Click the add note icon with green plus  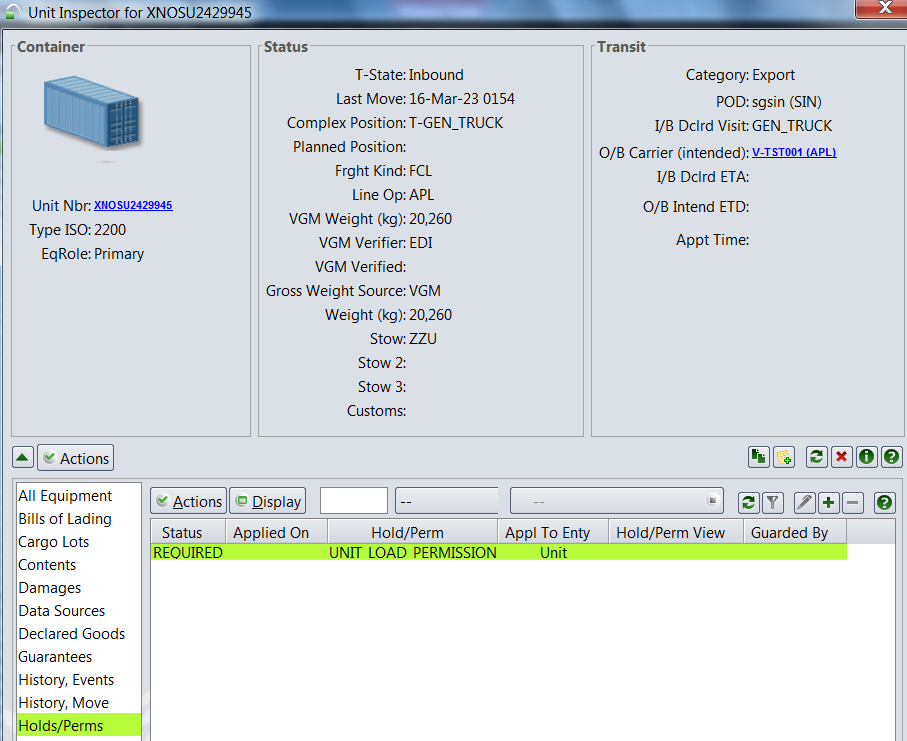coord(784,457)
